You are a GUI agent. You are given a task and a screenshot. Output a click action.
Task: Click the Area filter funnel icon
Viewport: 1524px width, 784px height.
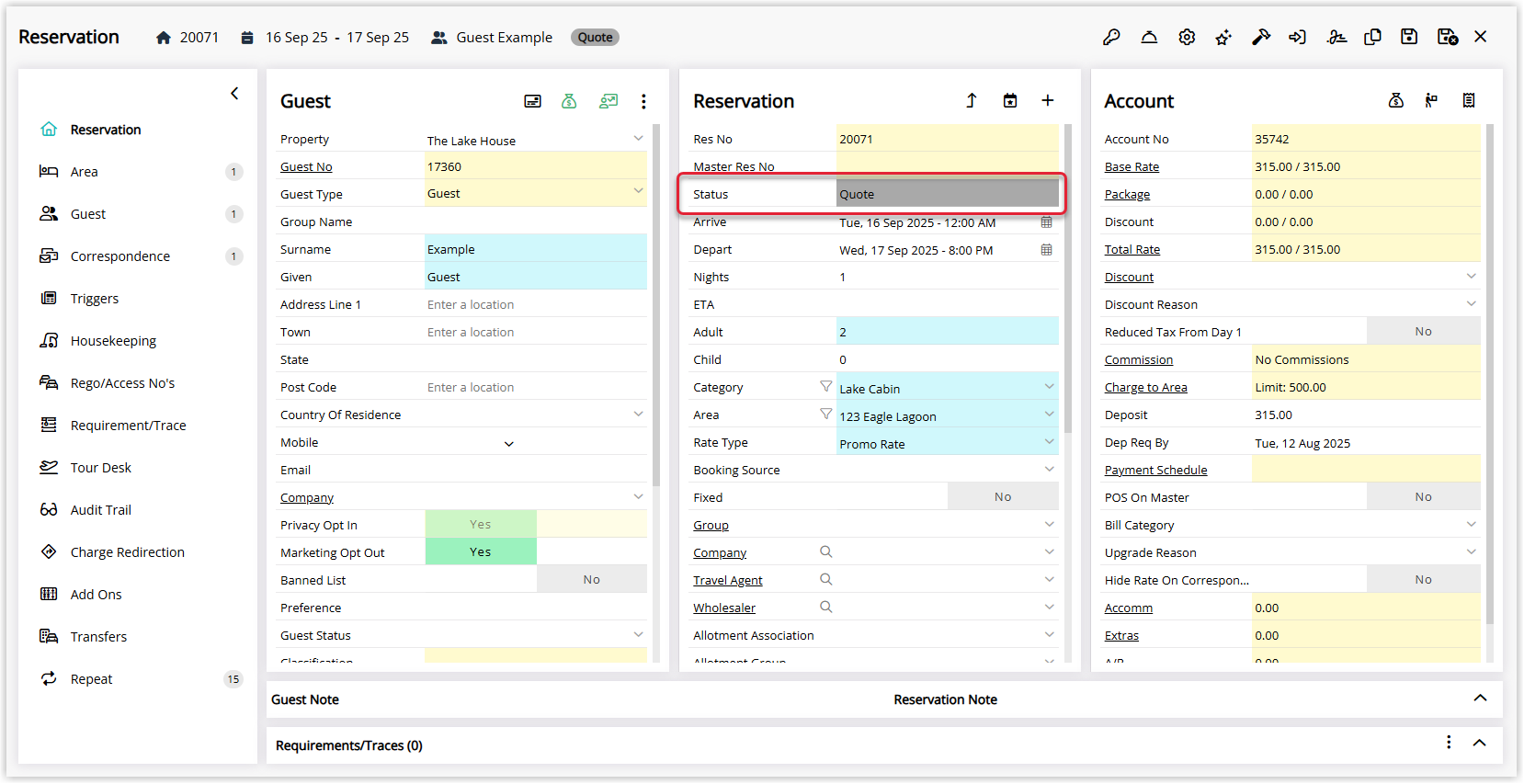pos(825,415)
